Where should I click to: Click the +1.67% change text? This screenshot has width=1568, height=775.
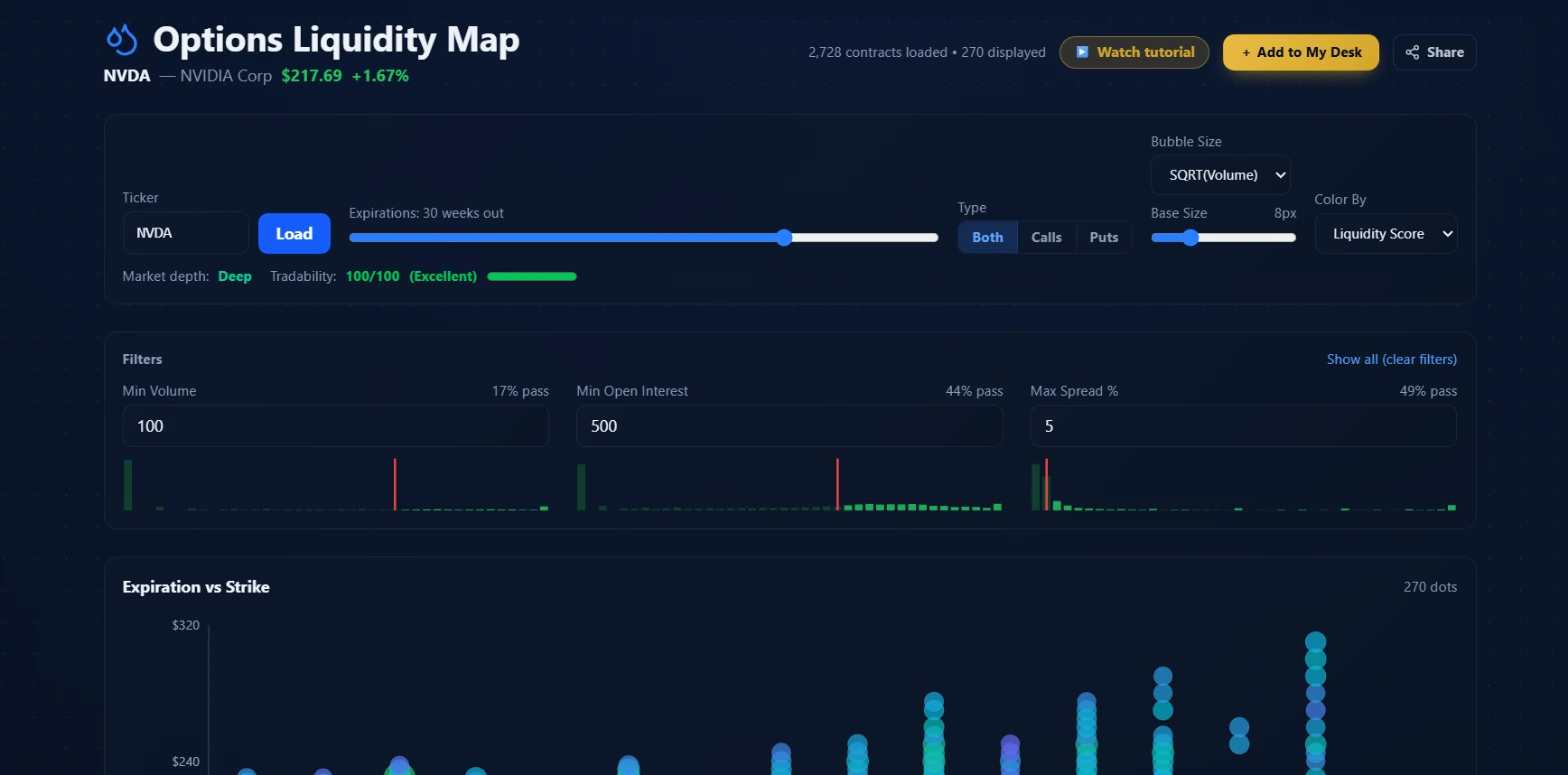click(380, 75)
